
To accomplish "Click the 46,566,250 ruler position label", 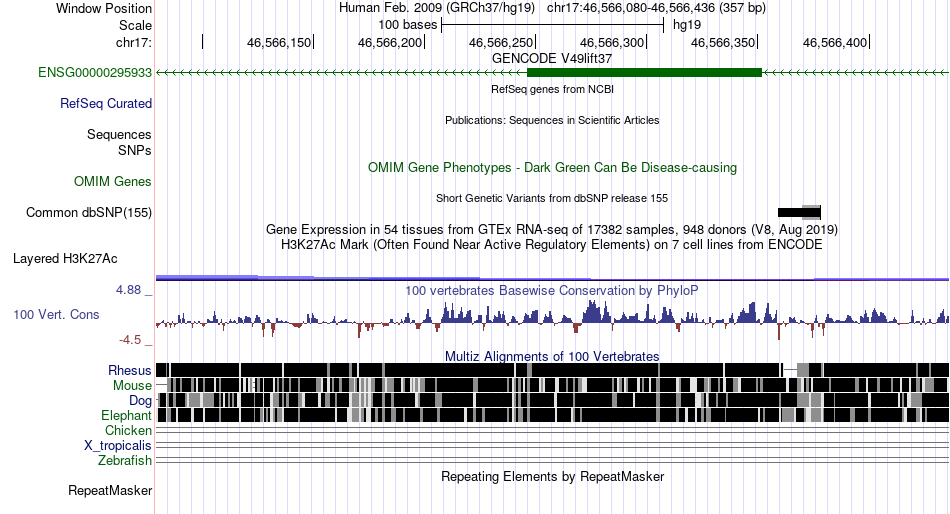I will [x=500, y=43].
